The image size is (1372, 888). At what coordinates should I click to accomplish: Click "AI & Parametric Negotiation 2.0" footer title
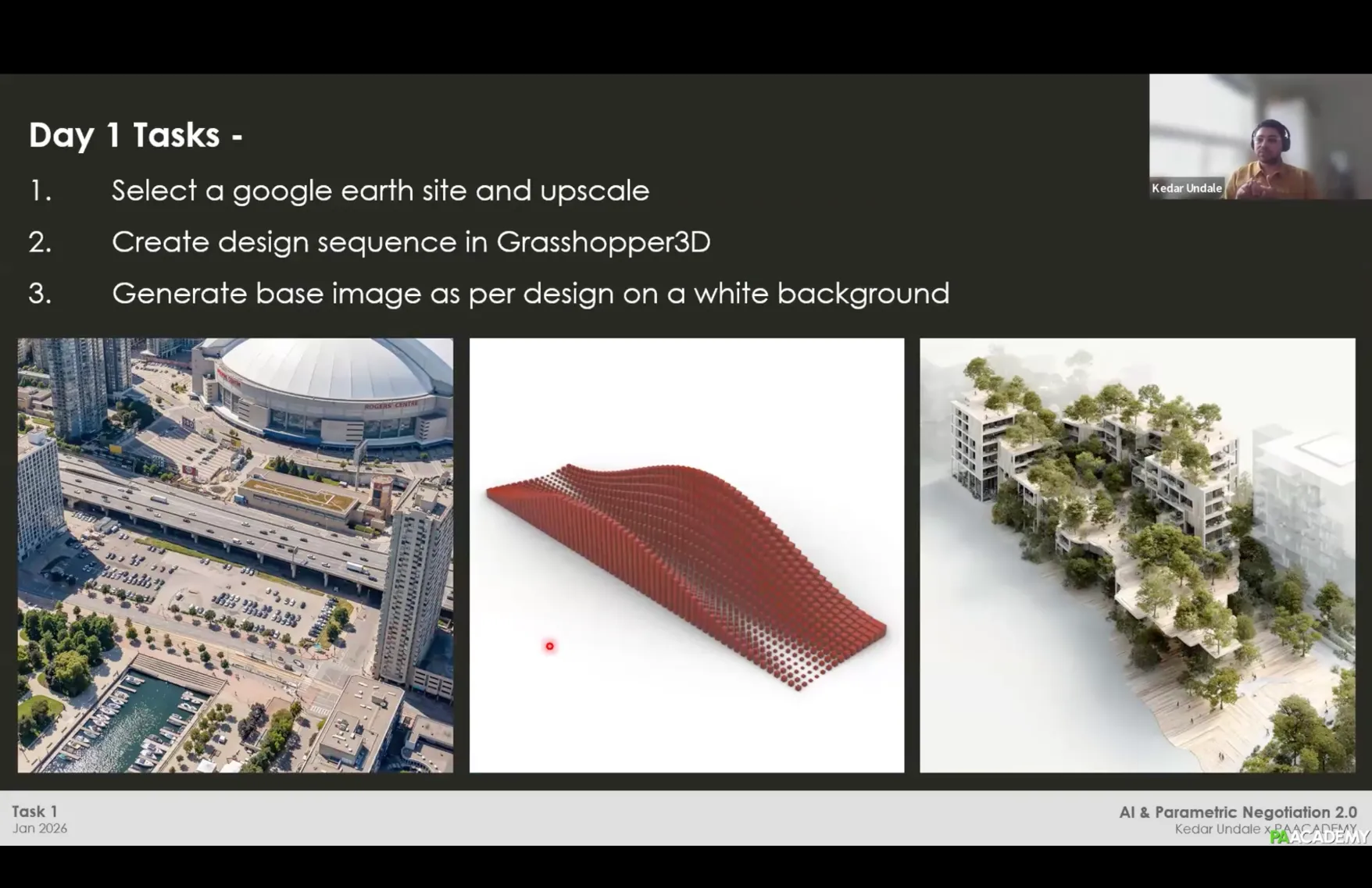[1238, 812]
